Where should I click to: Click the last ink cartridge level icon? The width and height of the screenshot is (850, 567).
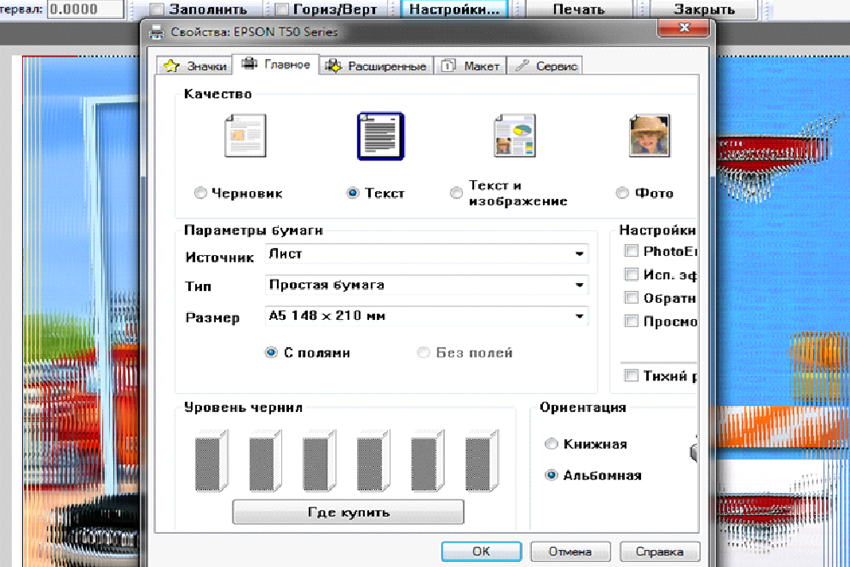(482, 461)
